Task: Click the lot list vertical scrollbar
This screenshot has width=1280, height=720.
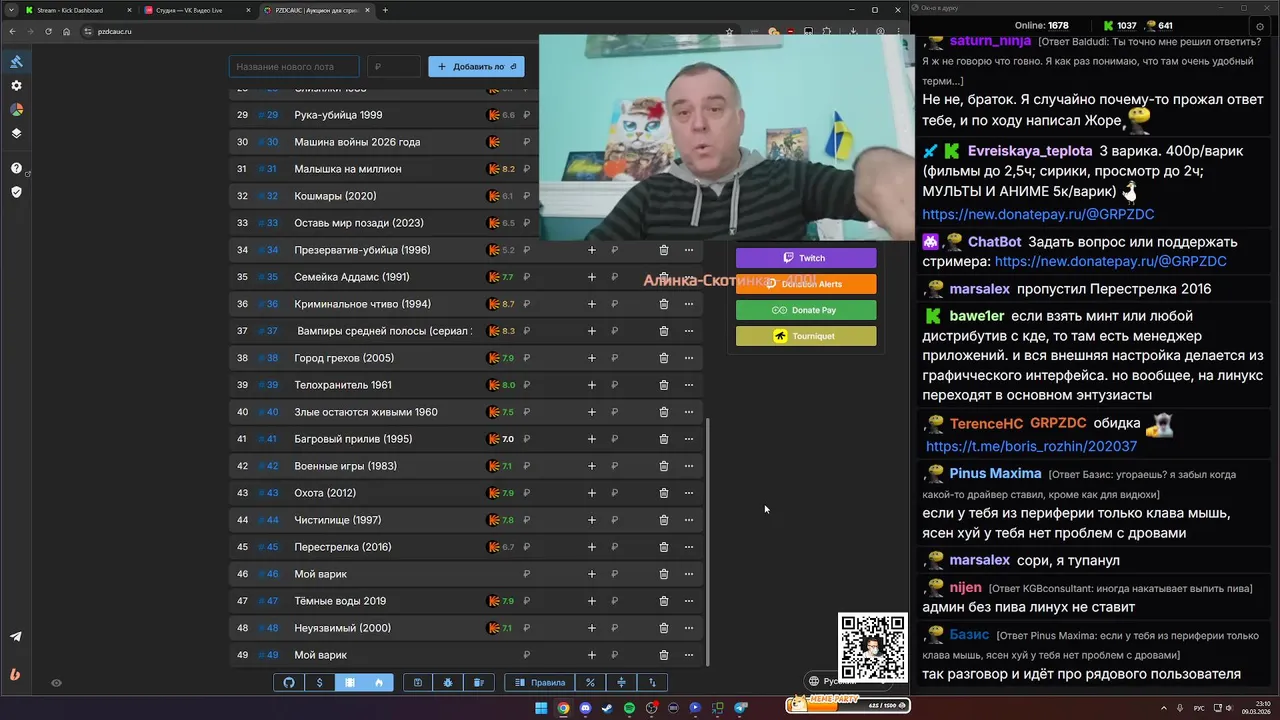Action: click(708, 540)
